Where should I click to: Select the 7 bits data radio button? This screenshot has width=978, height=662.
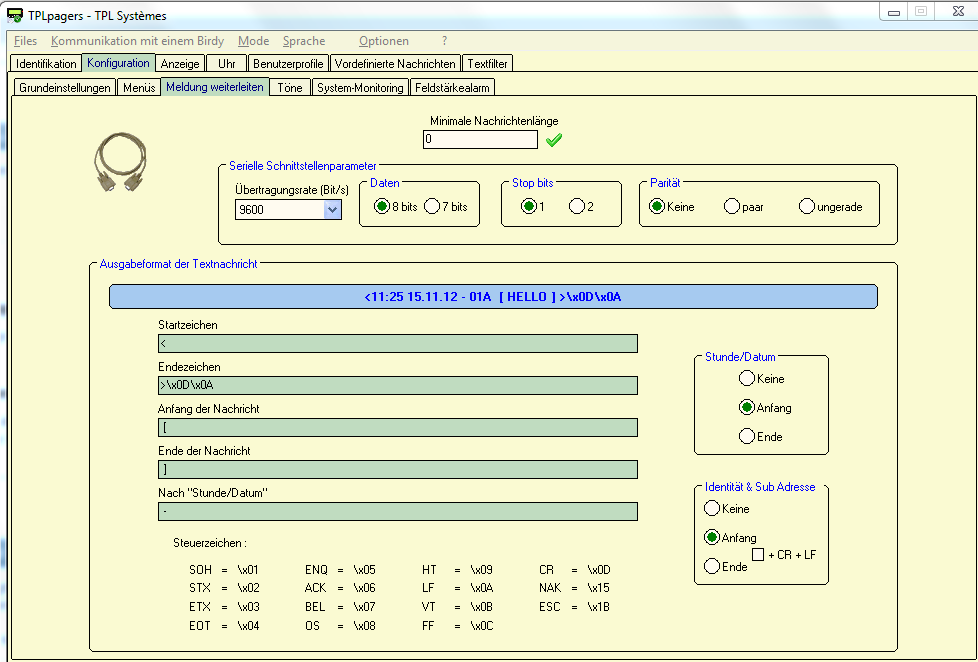432,207
